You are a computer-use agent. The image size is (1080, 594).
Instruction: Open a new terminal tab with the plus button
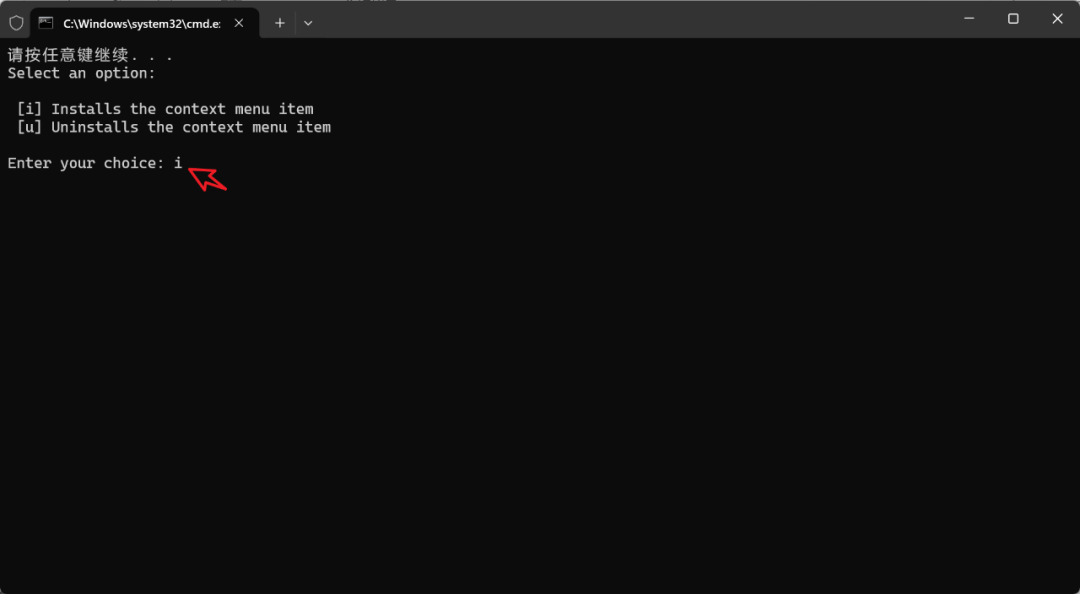(x=280, y=23)
